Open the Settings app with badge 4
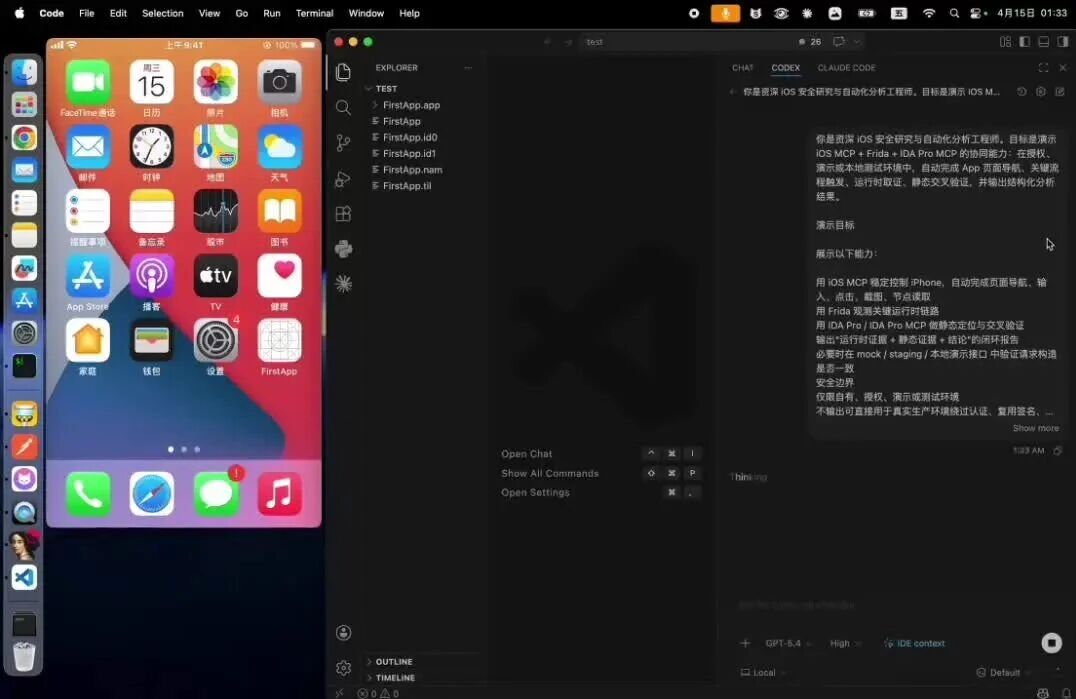 coord(215,340)
